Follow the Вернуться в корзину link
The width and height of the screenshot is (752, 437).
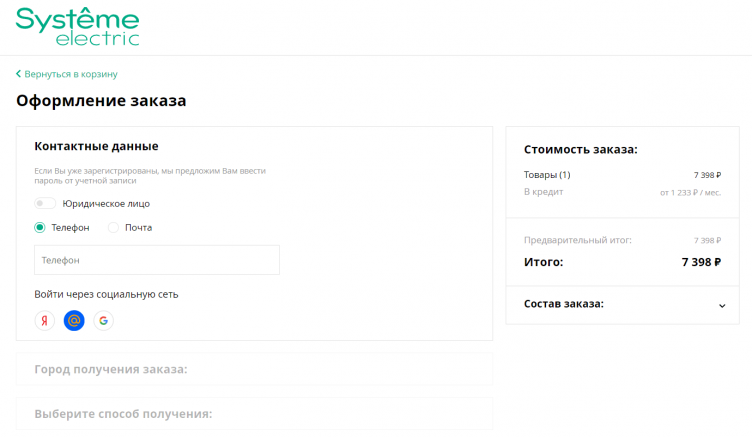click(x=71, y=74)
